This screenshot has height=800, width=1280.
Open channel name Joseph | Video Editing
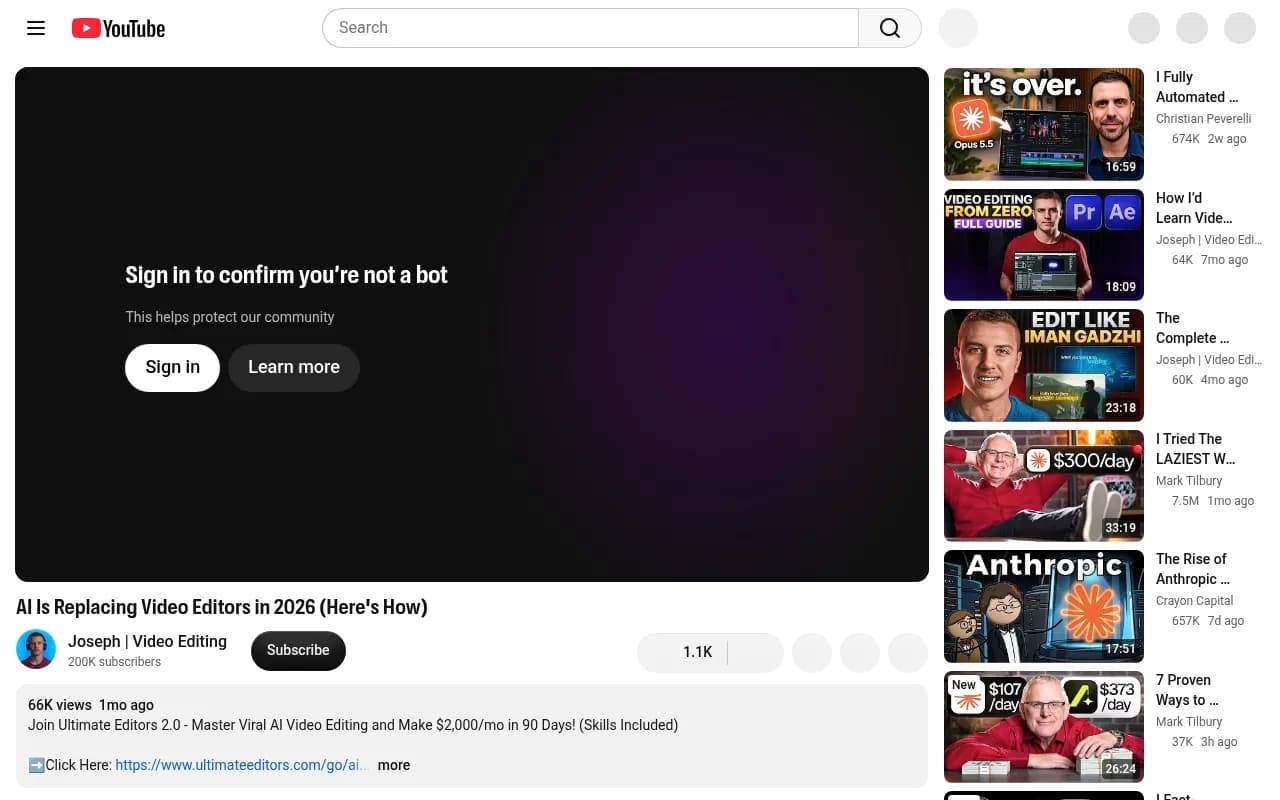147,641
